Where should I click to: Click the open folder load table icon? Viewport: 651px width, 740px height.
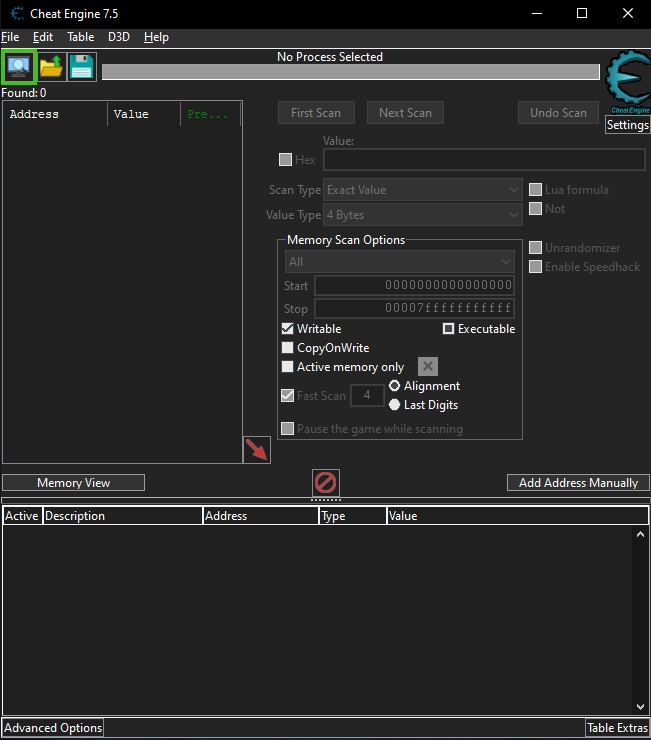pos(51,67)
